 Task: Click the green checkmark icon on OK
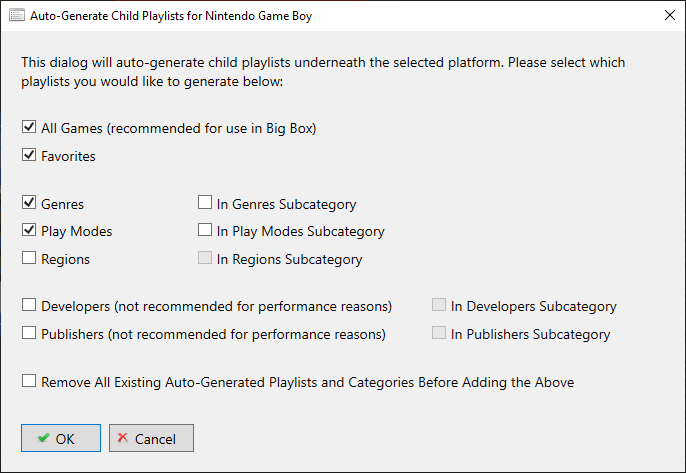coord(43,438)
